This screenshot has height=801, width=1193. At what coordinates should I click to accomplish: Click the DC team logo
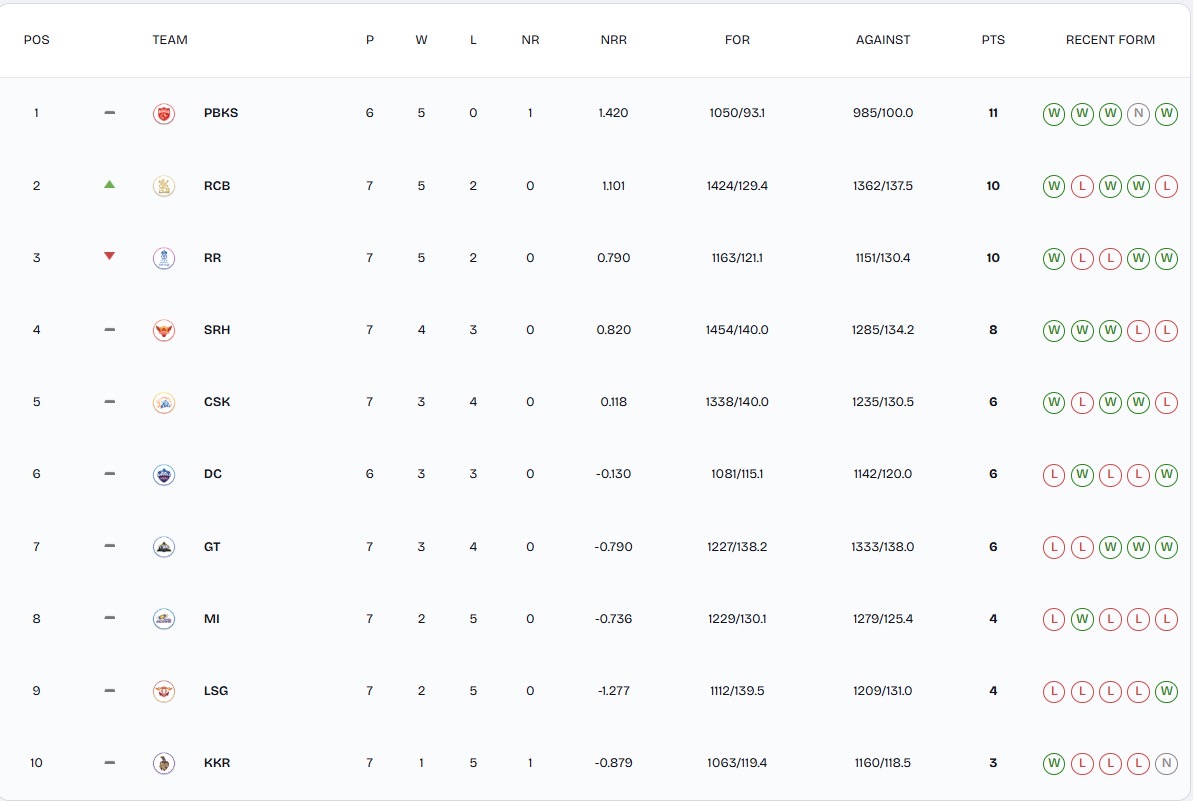pos(164,474)
